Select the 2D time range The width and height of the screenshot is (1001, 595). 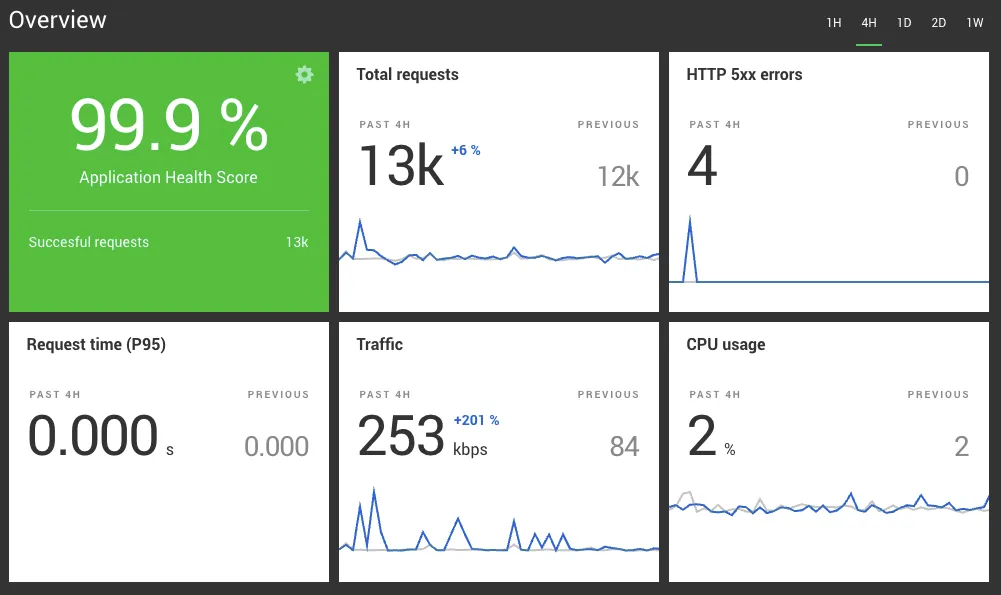[x=938, y=22]
